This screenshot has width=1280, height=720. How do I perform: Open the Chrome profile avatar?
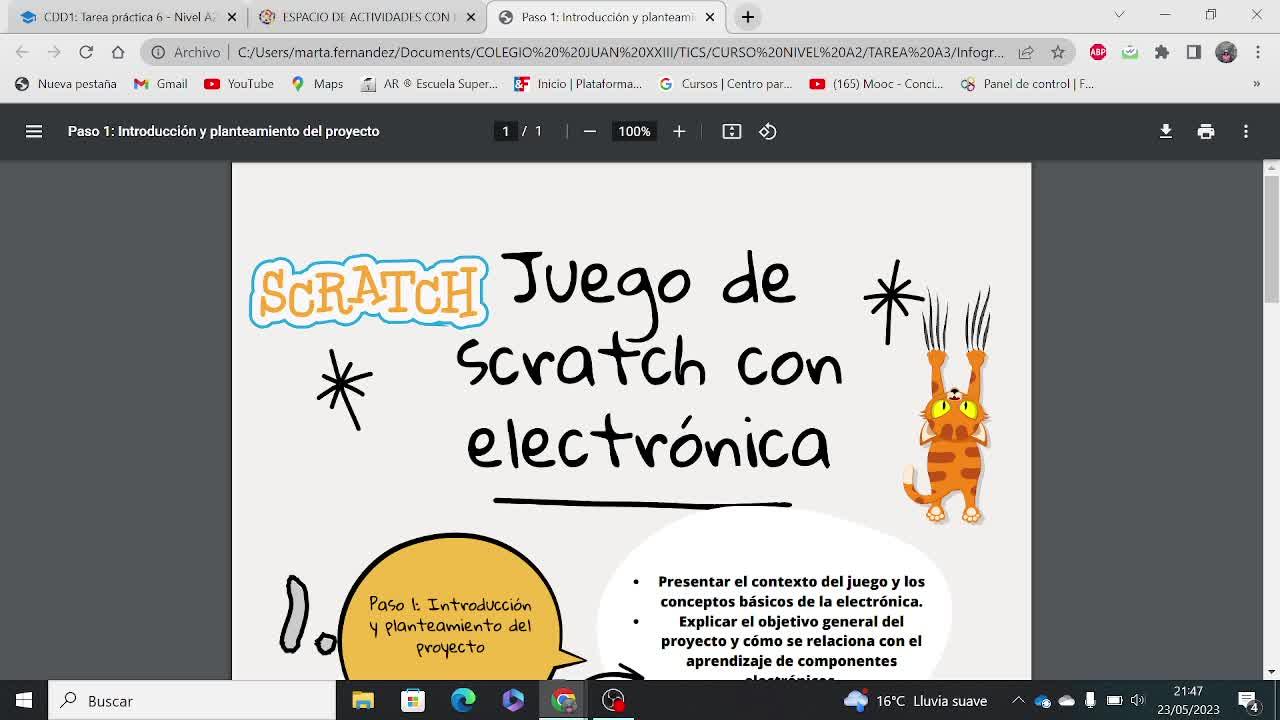click(1226, 52)
